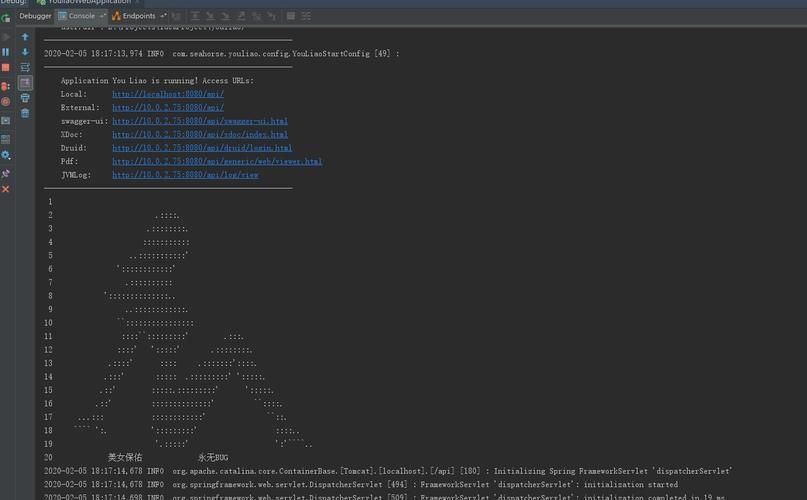Click the localhost:8080/api Local link
This screenshot has height=500, width=807.
pyautogui.click(x=167, y=94)
